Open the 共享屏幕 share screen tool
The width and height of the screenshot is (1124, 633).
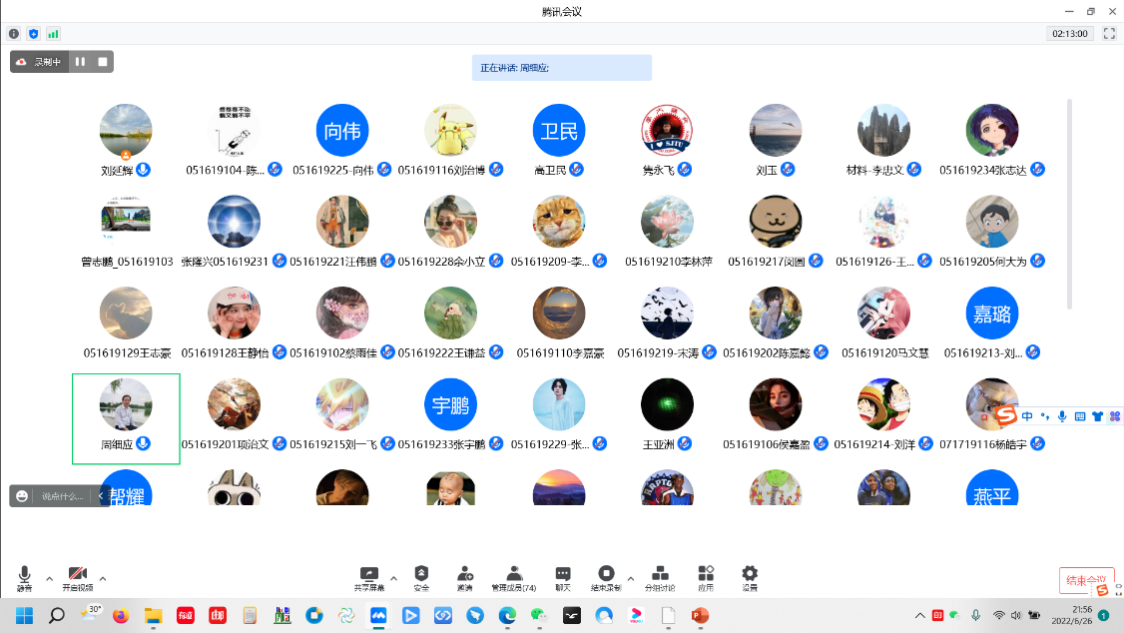(x=369, y=577)
